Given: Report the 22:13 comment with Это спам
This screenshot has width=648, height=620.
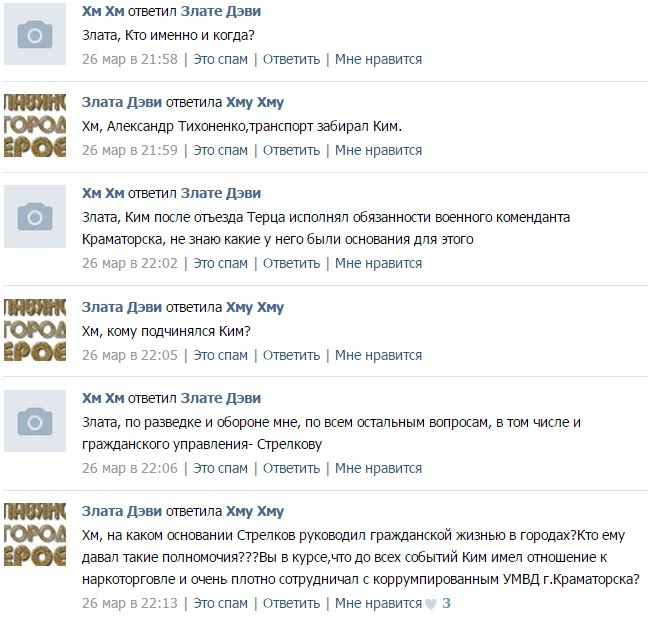Looking at the screenshot, I should (220, 603).
